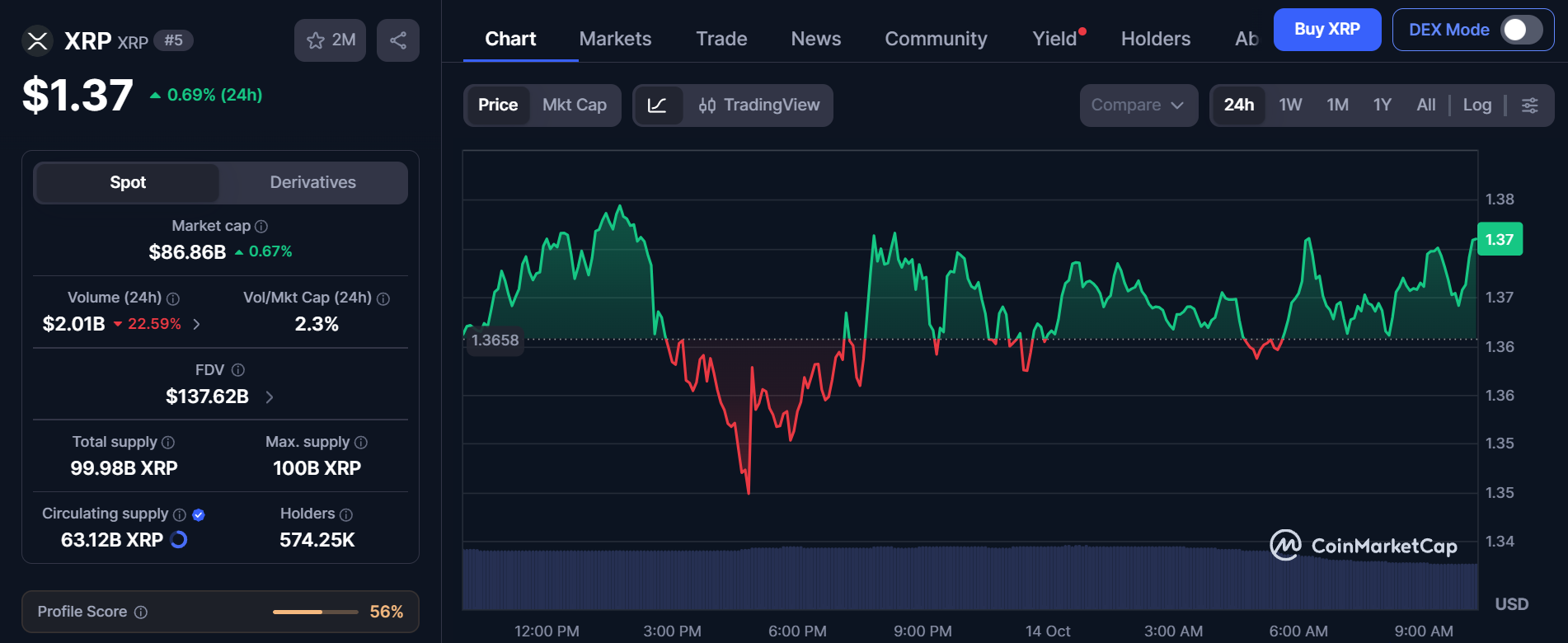1568x643 pixels.
Task: Open the Trade tab
Action: point(721,39)
